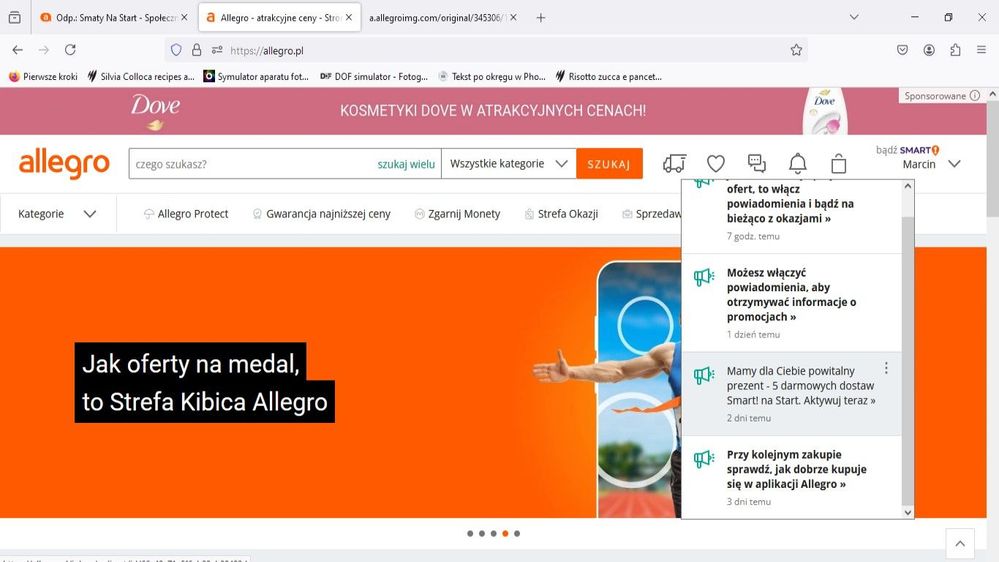Show site security padlock info
Viewport: 999px width, 562px height.
pyautogui.click(x=196, y=50)
